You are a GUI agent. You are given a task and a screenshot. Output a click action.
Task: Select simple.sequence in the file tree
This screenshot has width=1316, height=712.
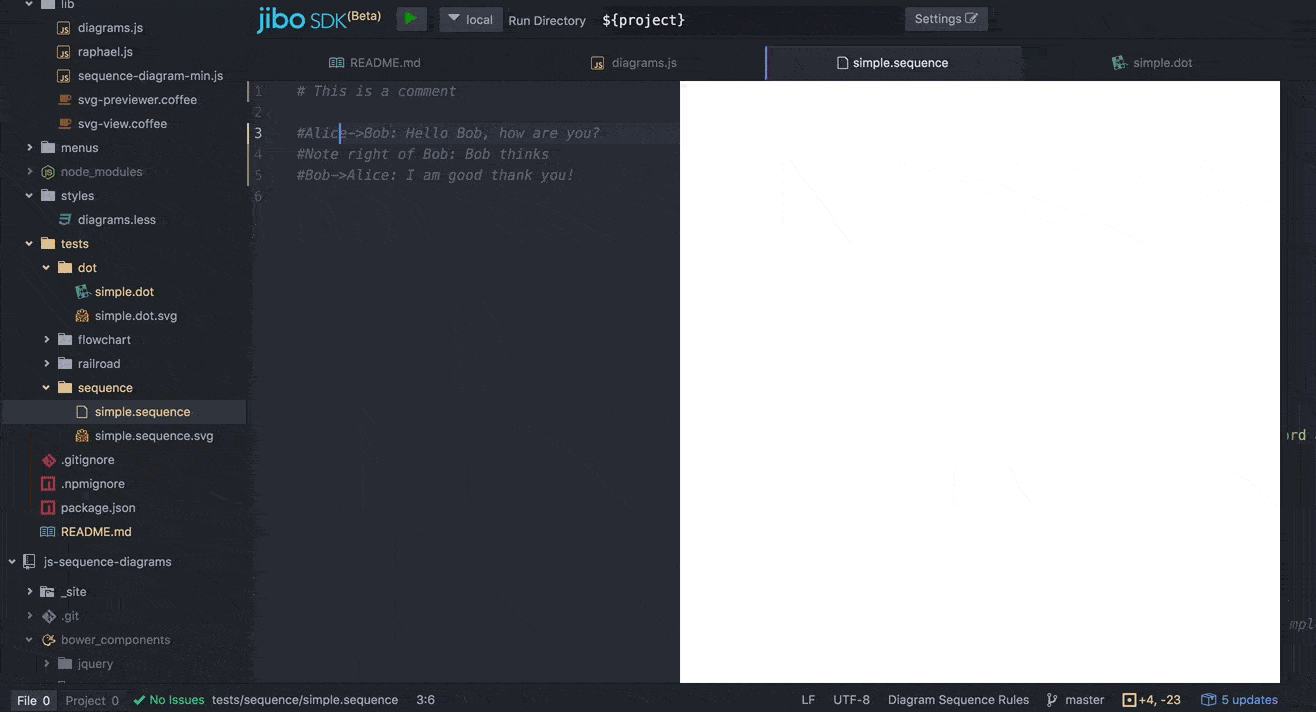142,412
